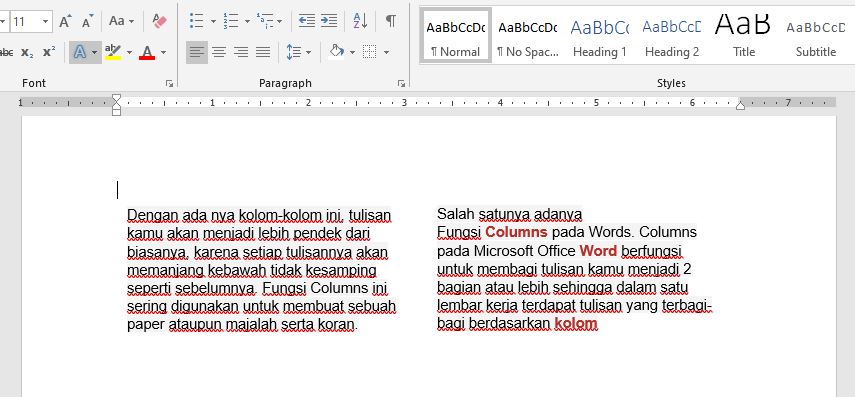The height and width of the screenshot is (397, 855).
Task: Open borders dropdown arrow
Action: tap(387, 52)
